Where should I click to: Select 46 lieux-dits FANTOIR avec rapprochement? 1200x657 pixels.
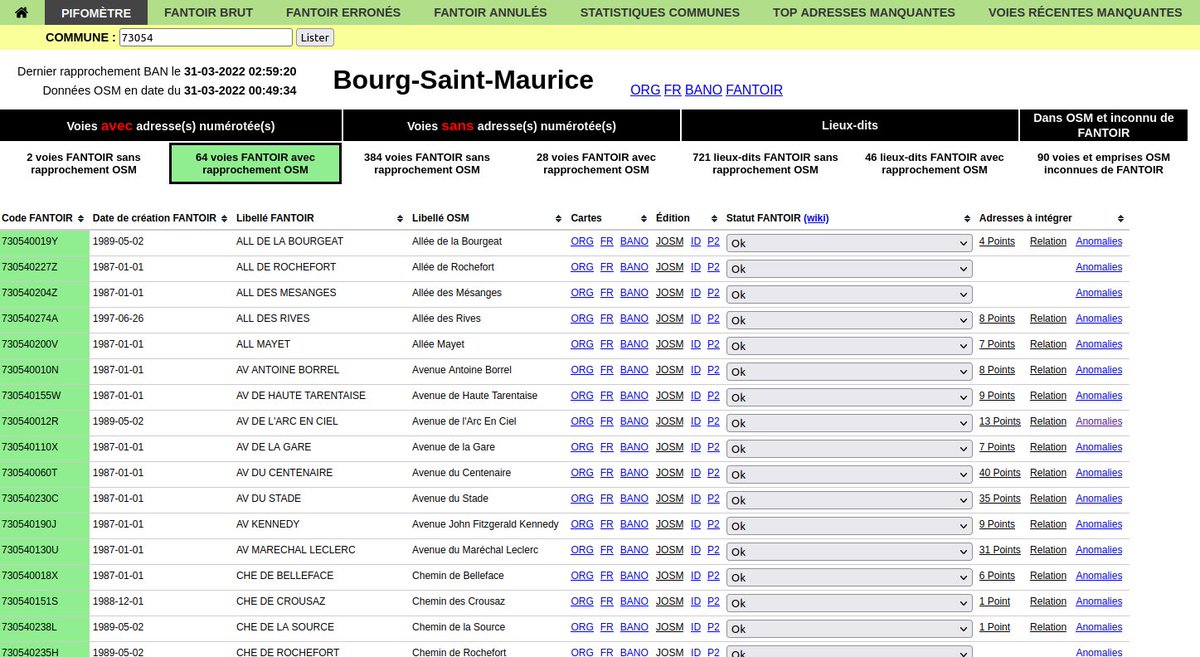tap(934, 164)
